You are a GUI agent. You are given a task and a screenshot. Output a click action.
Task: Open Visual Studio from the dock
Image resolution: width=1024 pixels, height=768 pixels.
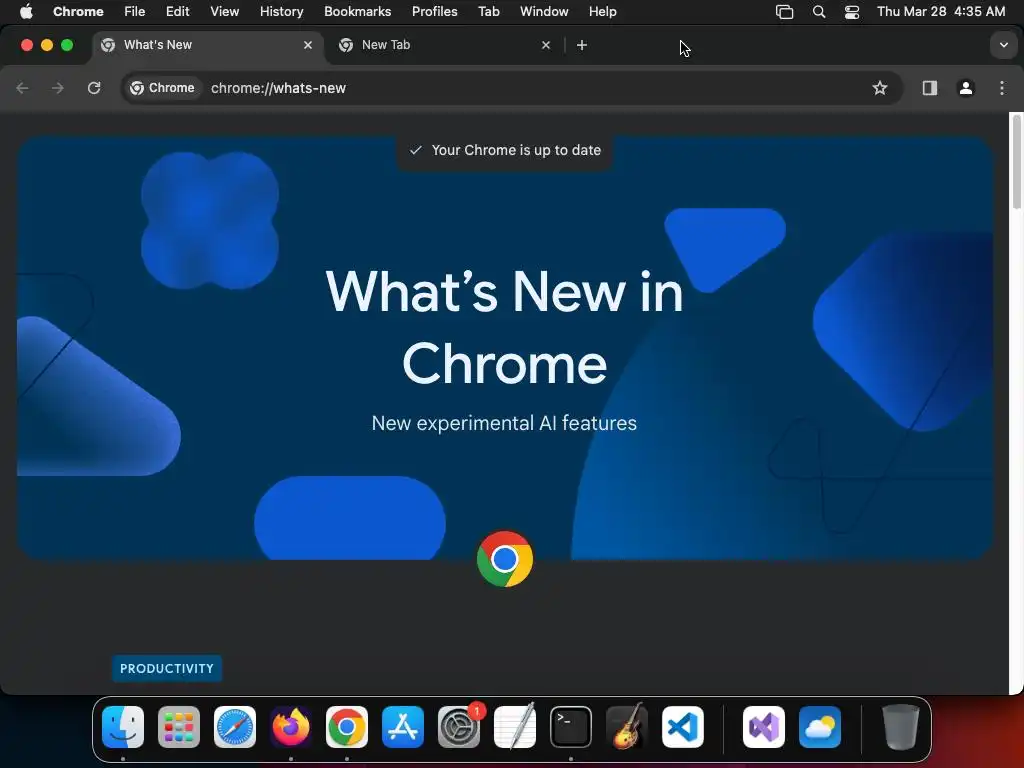coord(764,727)
